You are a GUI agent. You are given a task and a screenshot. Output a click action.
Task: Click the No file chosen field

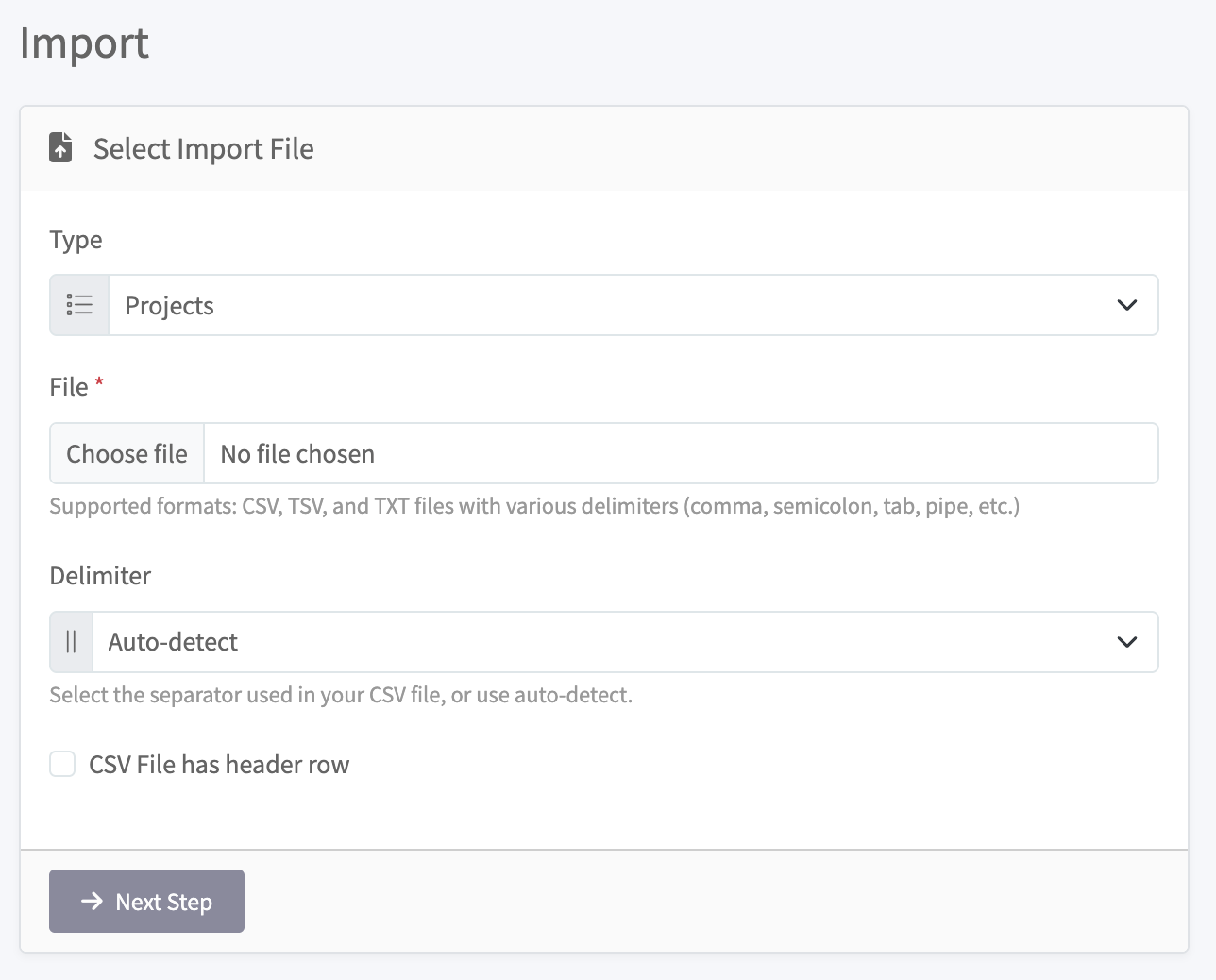(x=681, y=453)
